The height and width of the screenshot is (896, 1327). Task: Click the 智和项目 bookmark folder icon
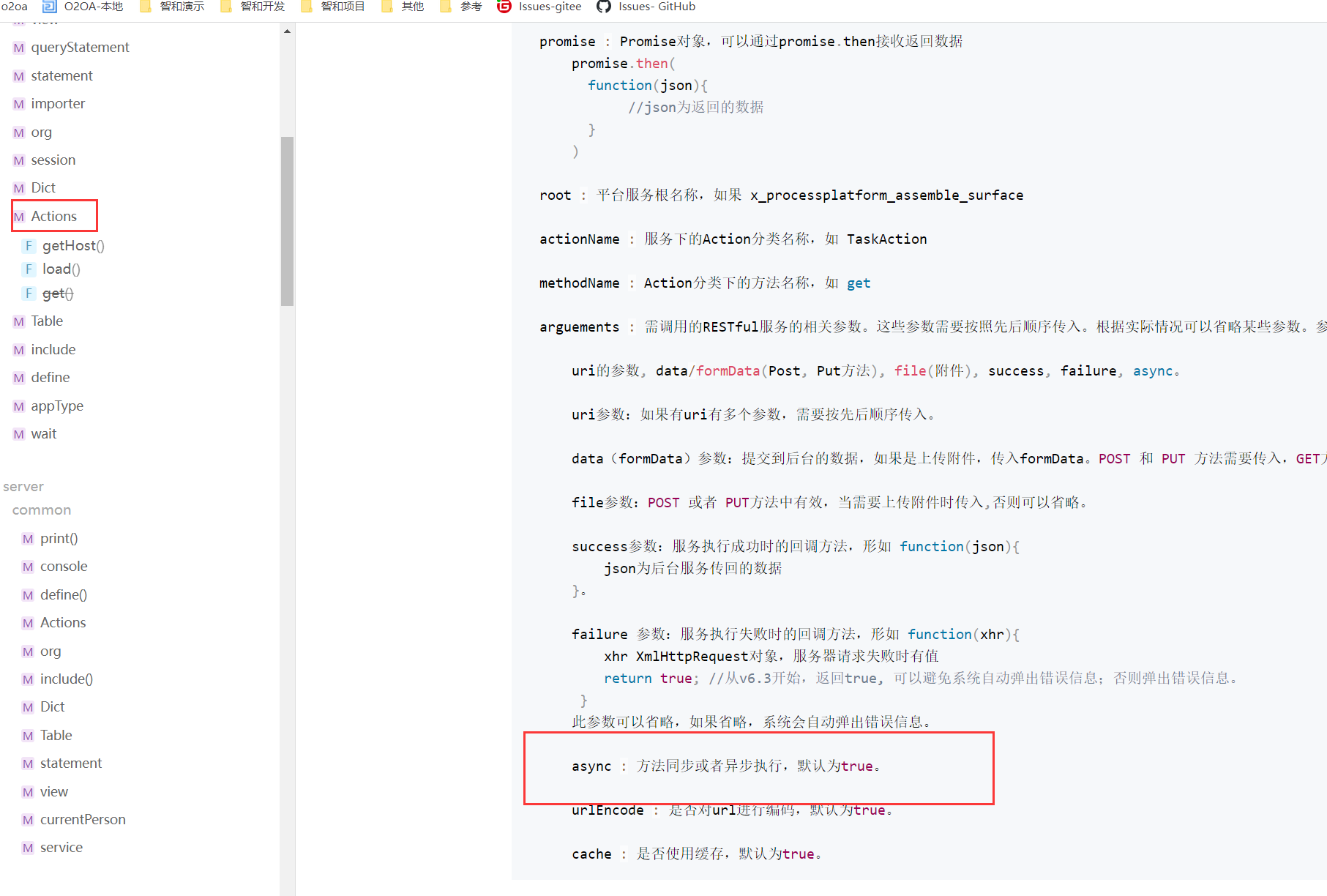coord(306,7)
